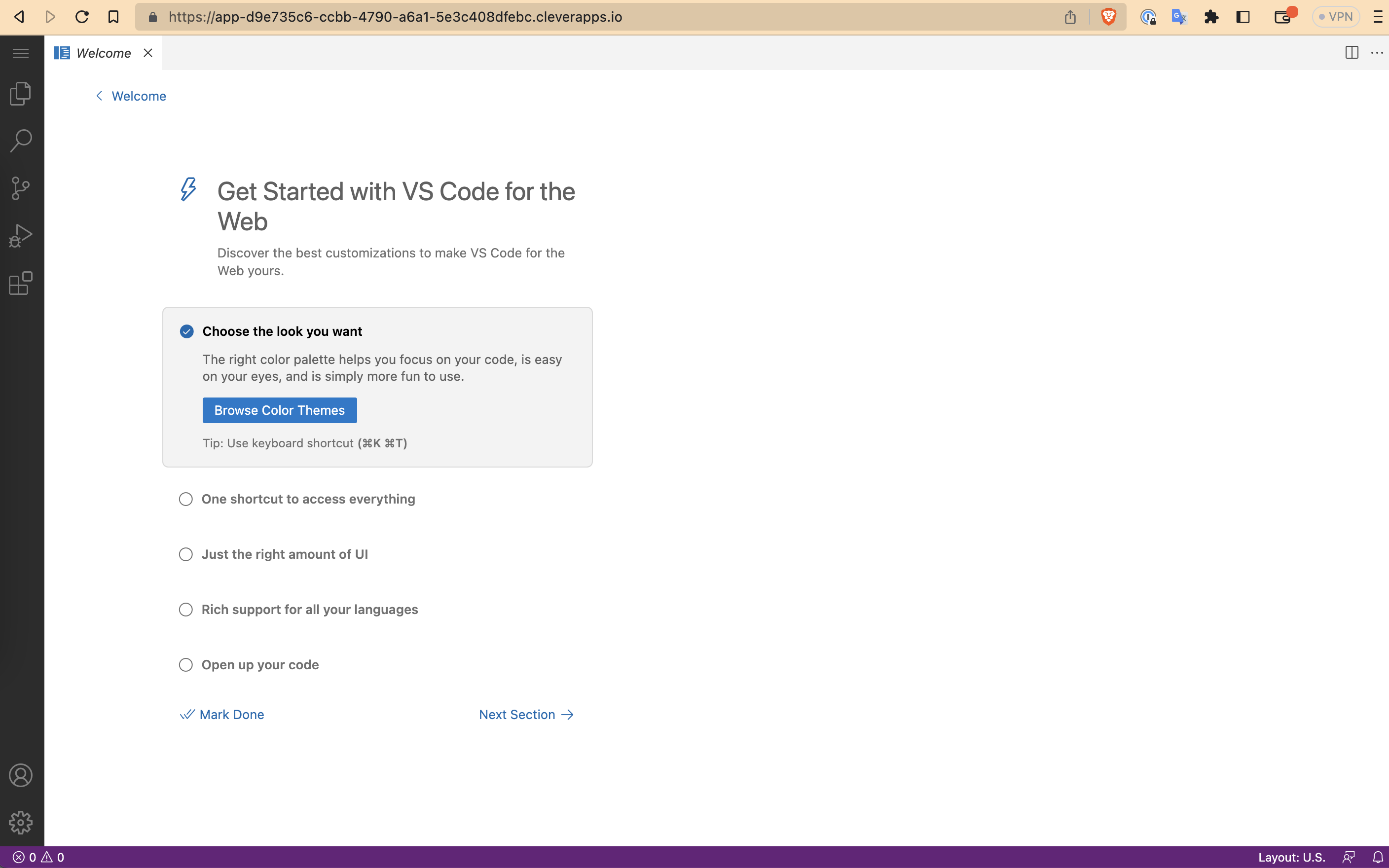Expand the 'Open up your code' step
The height and width of the screenshot is (868, 1389).
[x=260, y=664]
